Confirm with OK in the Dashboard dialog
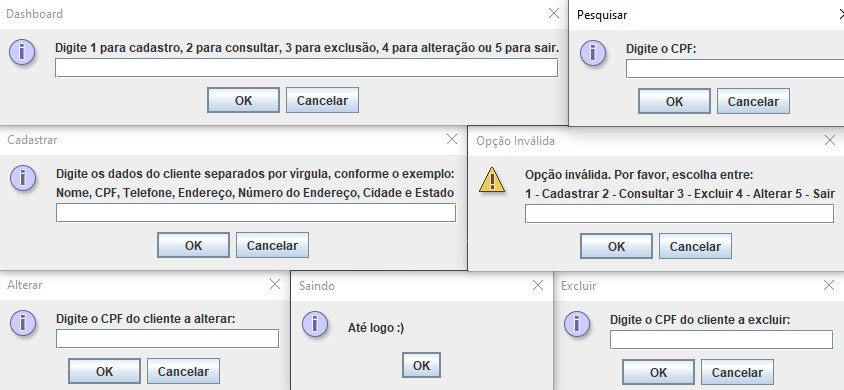This screenshot has height=390, width=844. (243, 100)
